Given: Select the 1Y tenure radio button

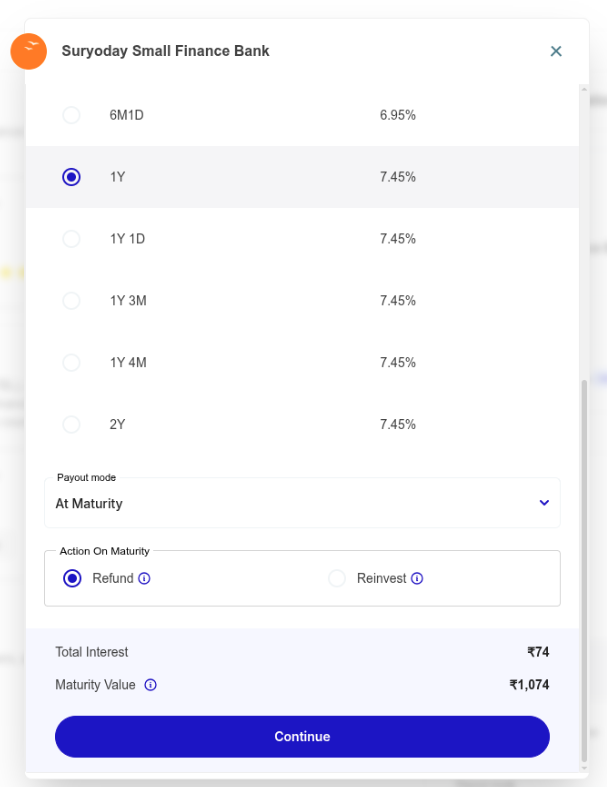Looking at the screenshot, I should [71, 177].
